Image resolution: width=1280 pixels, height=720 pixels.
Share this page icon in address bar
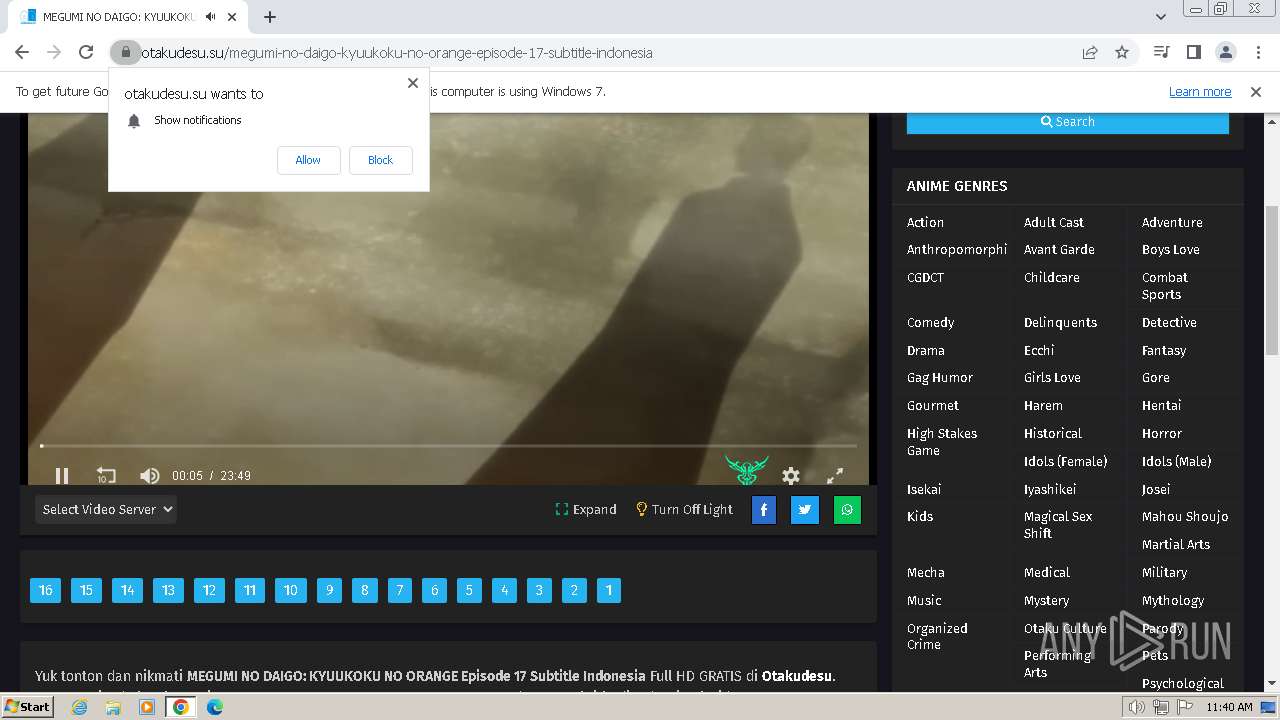[1090, 52]
